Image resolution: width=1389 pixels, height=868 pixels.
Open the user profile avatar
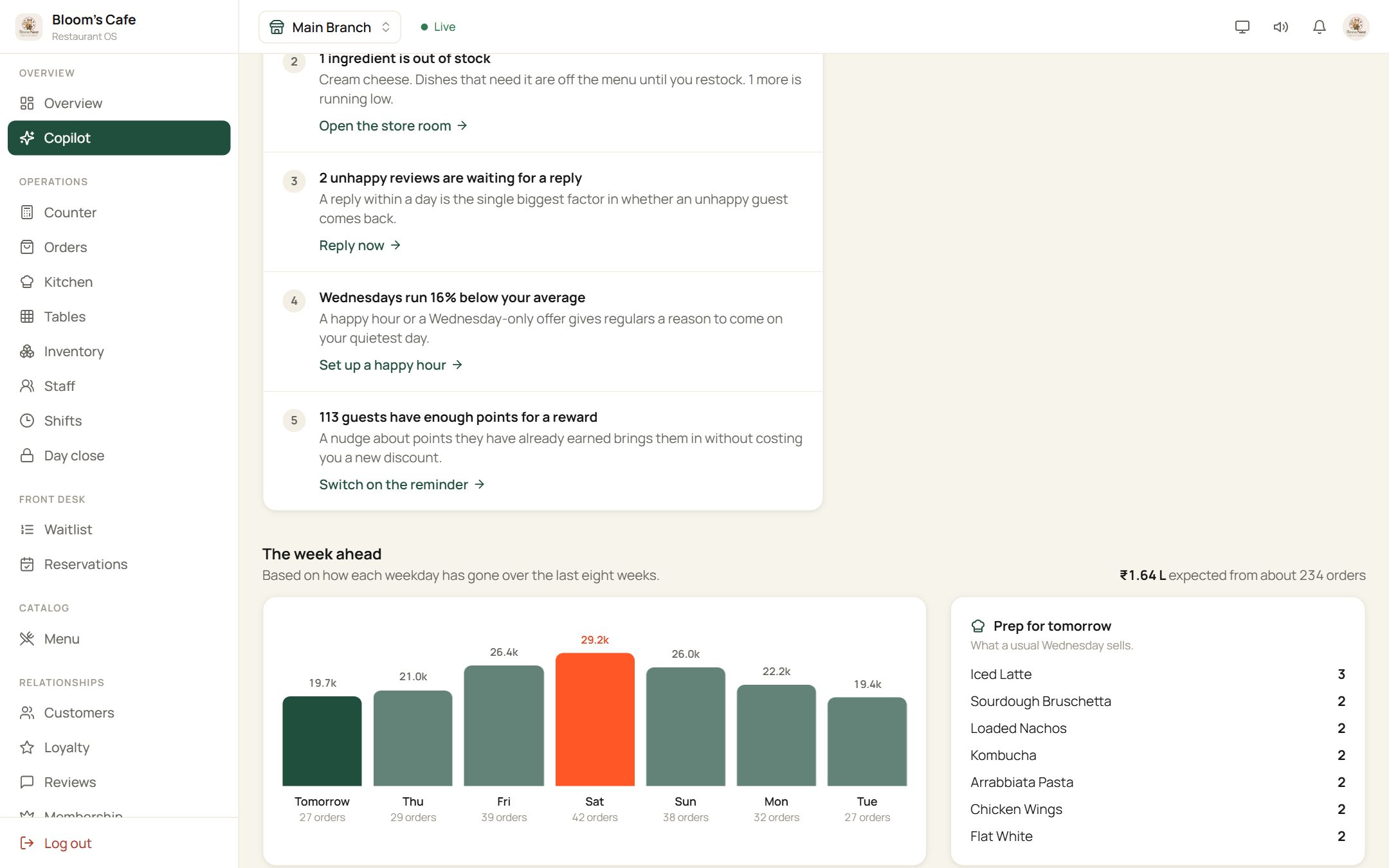pos(1356,27)
